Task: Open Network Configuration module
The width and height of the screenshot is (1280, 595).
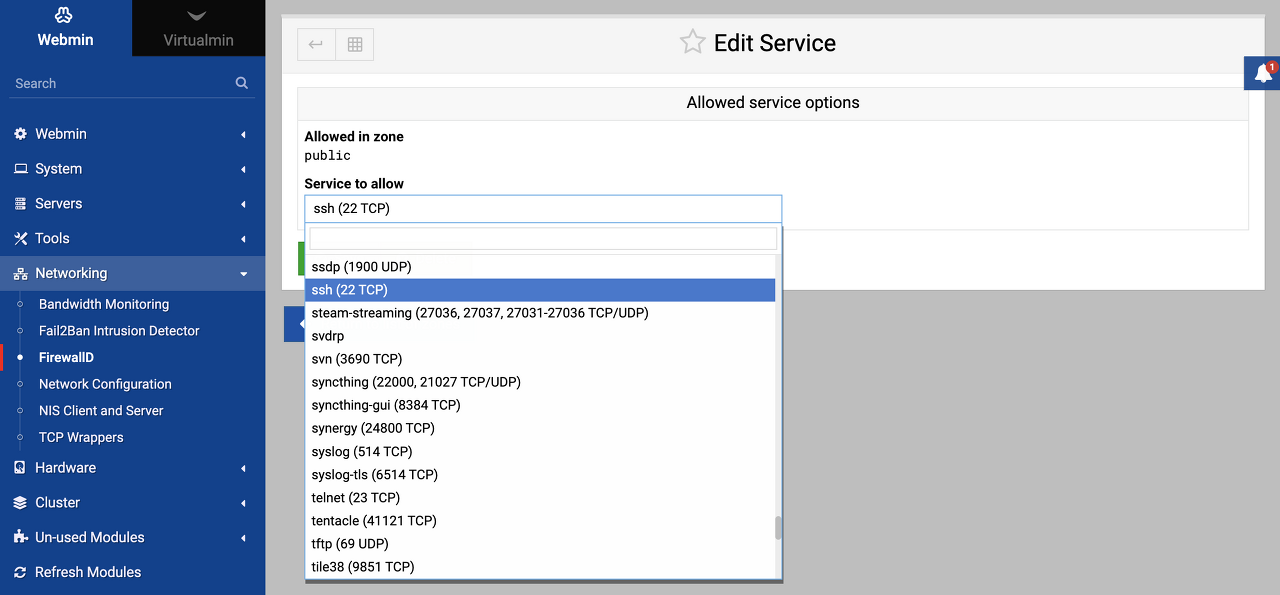Action: click(105, 384)
